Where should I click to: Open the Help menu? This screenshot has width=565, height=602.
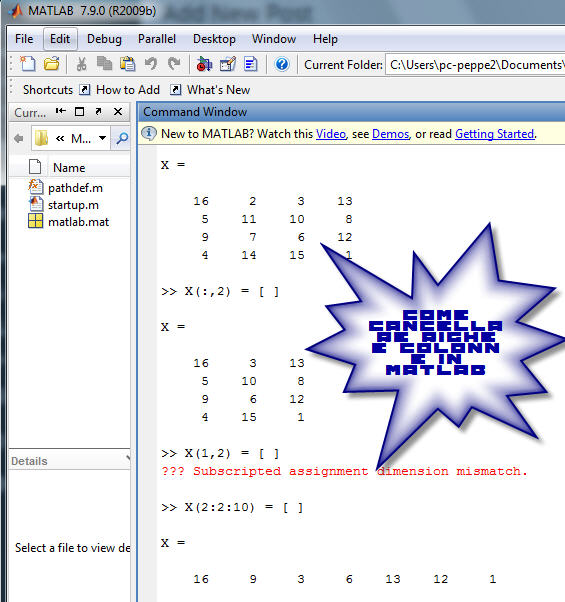(x=325, y=39)
